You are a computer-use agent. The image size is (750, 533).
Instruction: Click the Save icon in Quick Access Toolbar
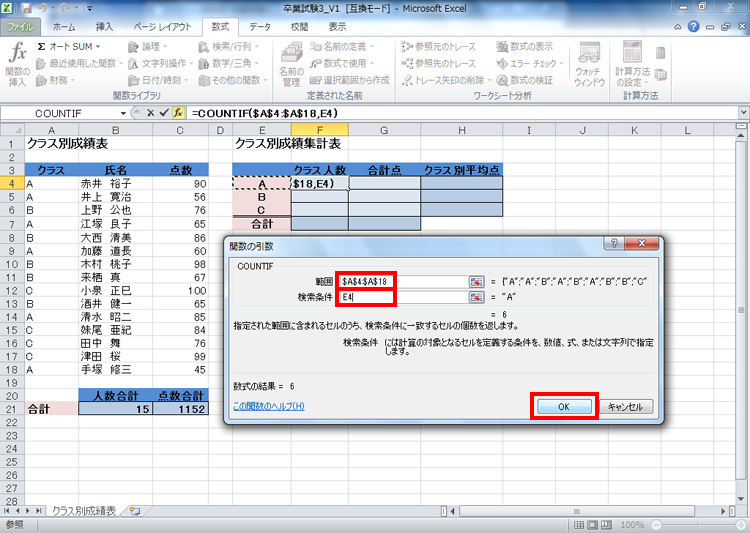click(x=26, y=8)
